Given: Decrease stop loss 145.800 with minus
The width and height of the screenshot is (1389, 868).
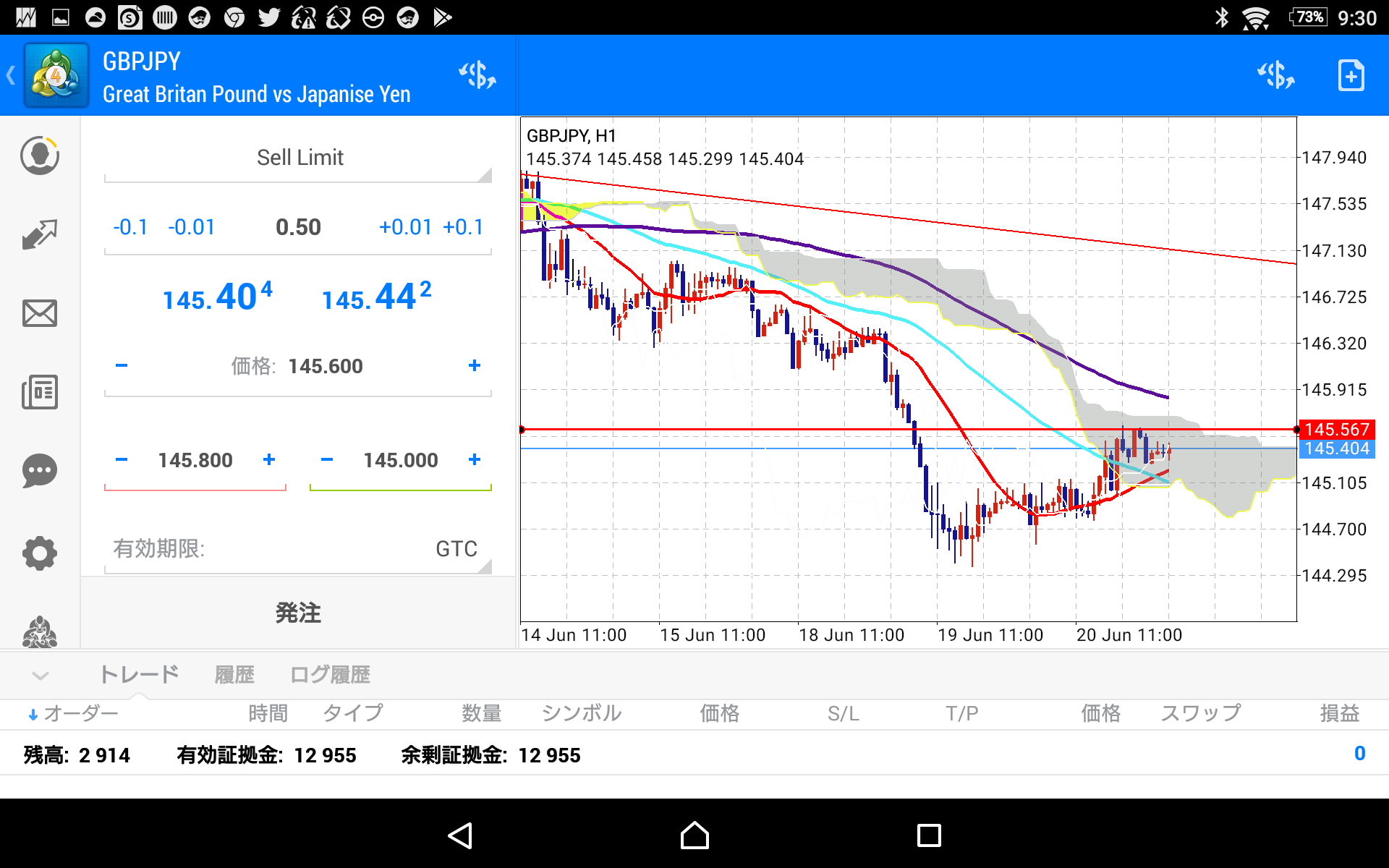Looking at the screenshot, I should [122, 460].
